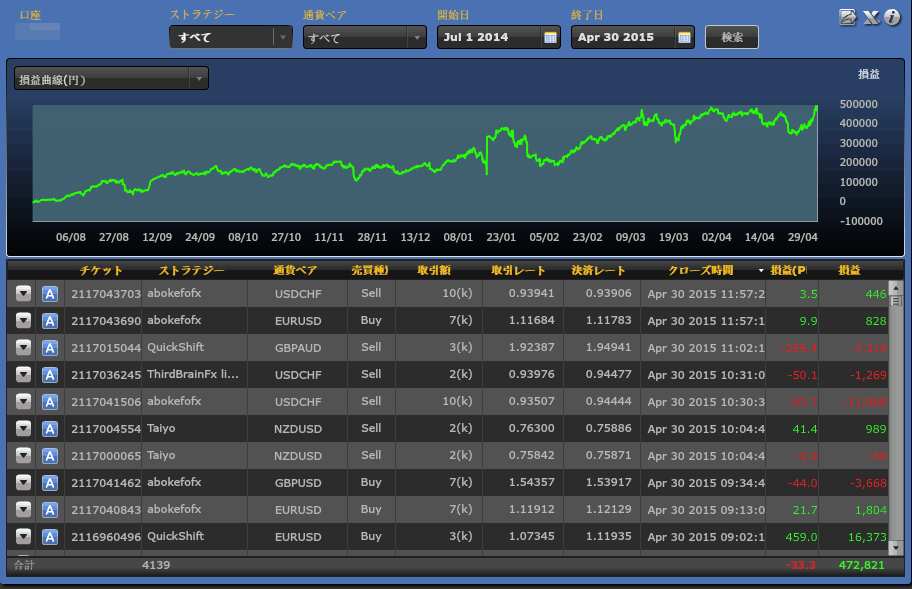Sort by the クローズ時間 column header
Screen dimensions: 912x589
(701, 270)
